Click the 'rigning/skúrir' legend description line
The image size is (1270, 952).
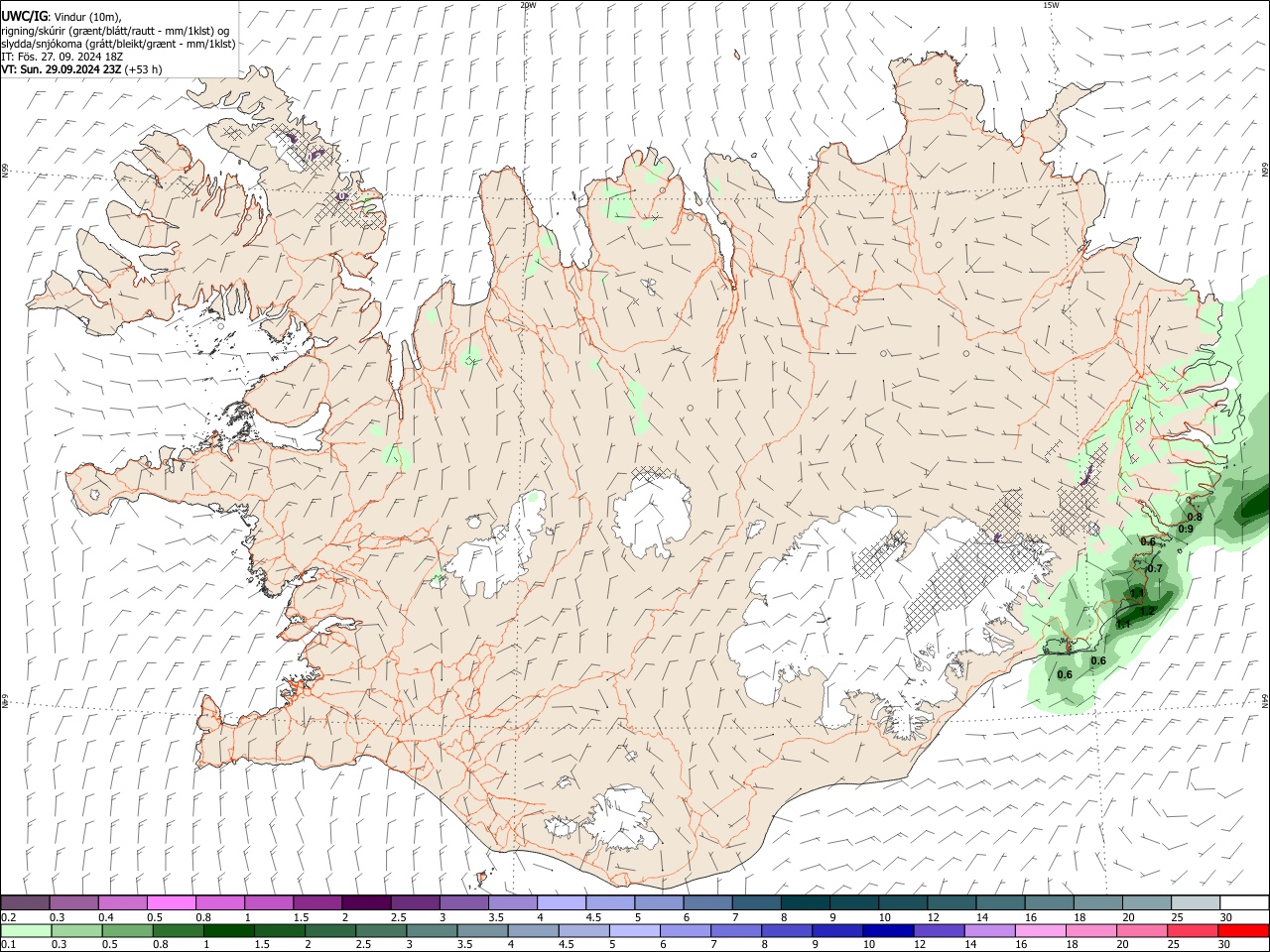pos(115,30)
